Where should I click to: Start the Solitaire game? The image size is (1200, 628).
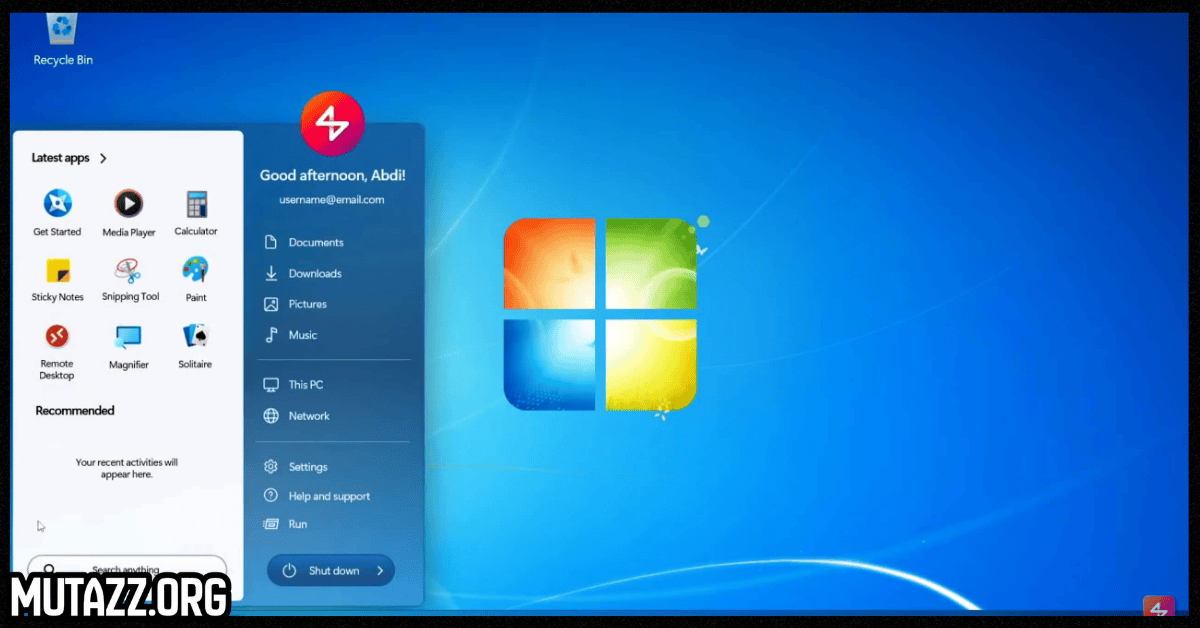[195, 337]
